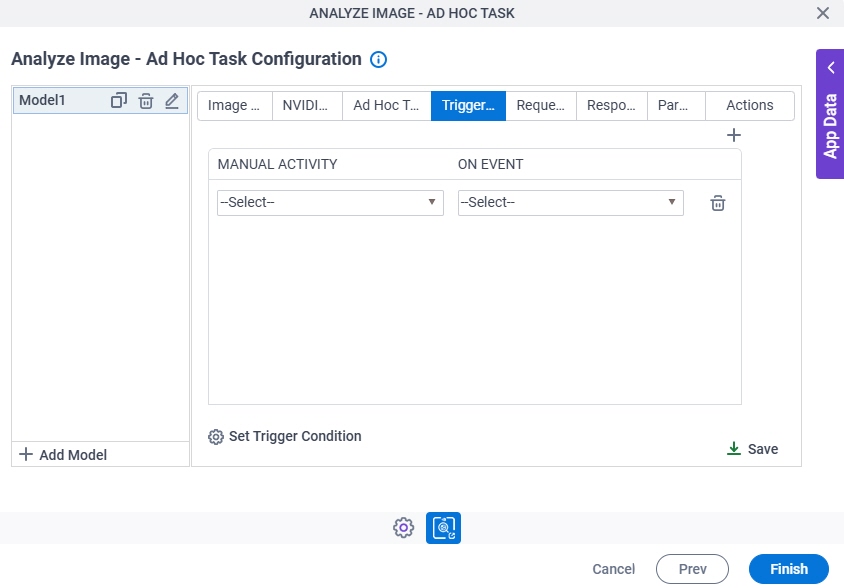The height and width of the screenshot is (588, 844).
Task: Open the On Event dropdown
Action: 571,202
